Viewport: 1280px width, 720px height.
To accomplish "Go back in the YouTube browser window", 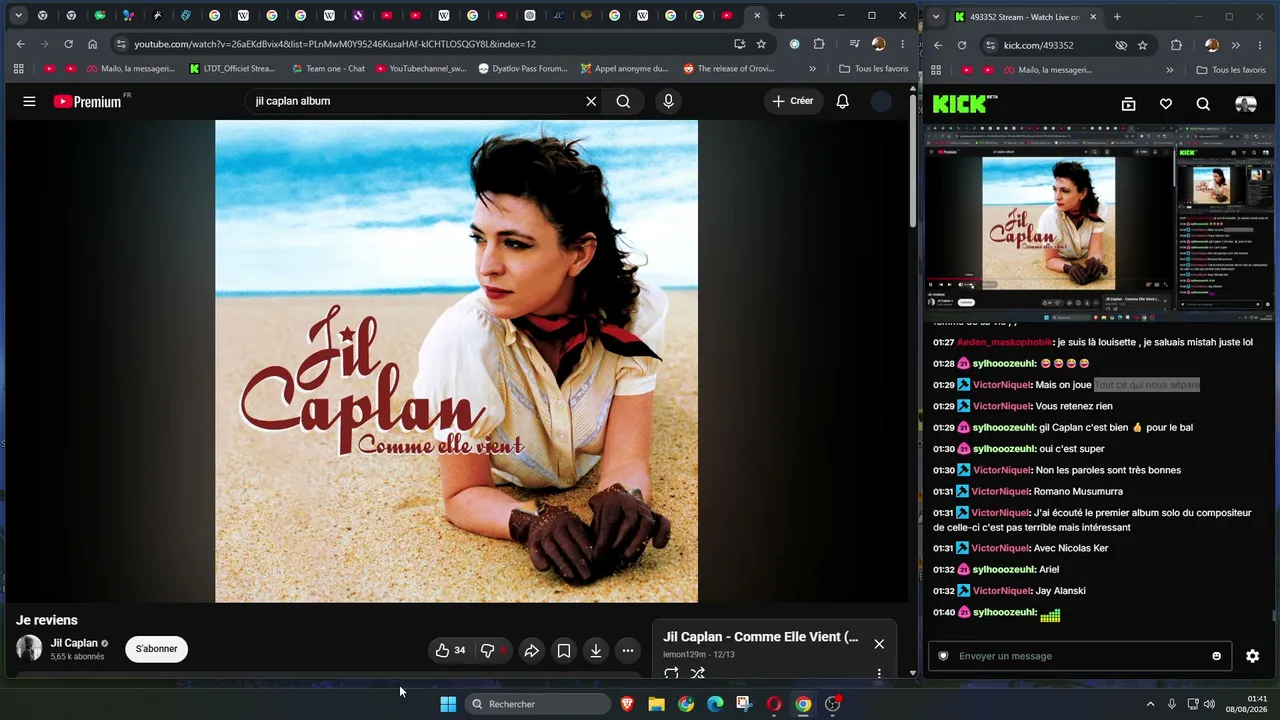I will coord(20,44).
